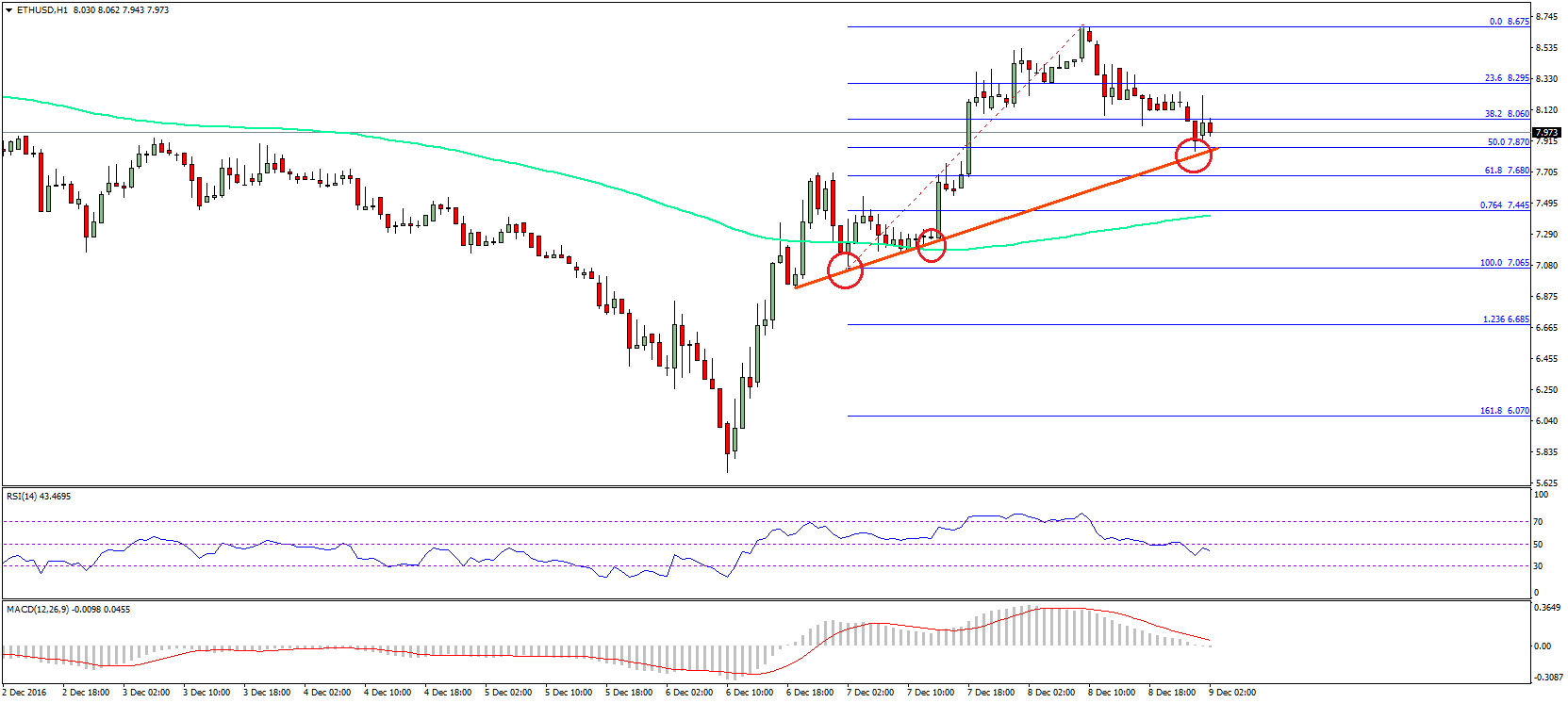The image size is (1568, 703).
Task: Click the 7.080 price axis value
Action: click(1546, 266)
